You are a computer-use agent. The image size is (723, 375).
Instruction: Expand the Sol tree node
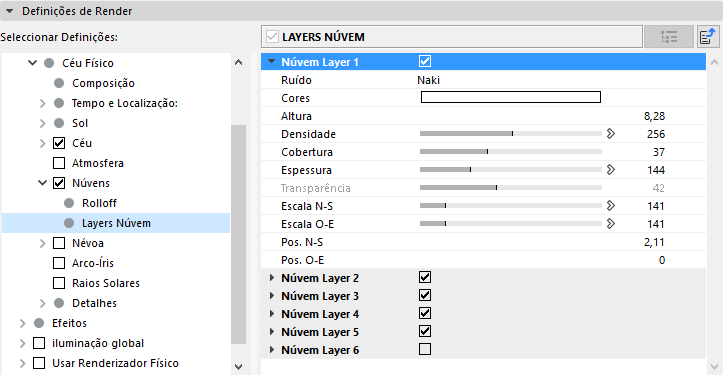[42, 123]
